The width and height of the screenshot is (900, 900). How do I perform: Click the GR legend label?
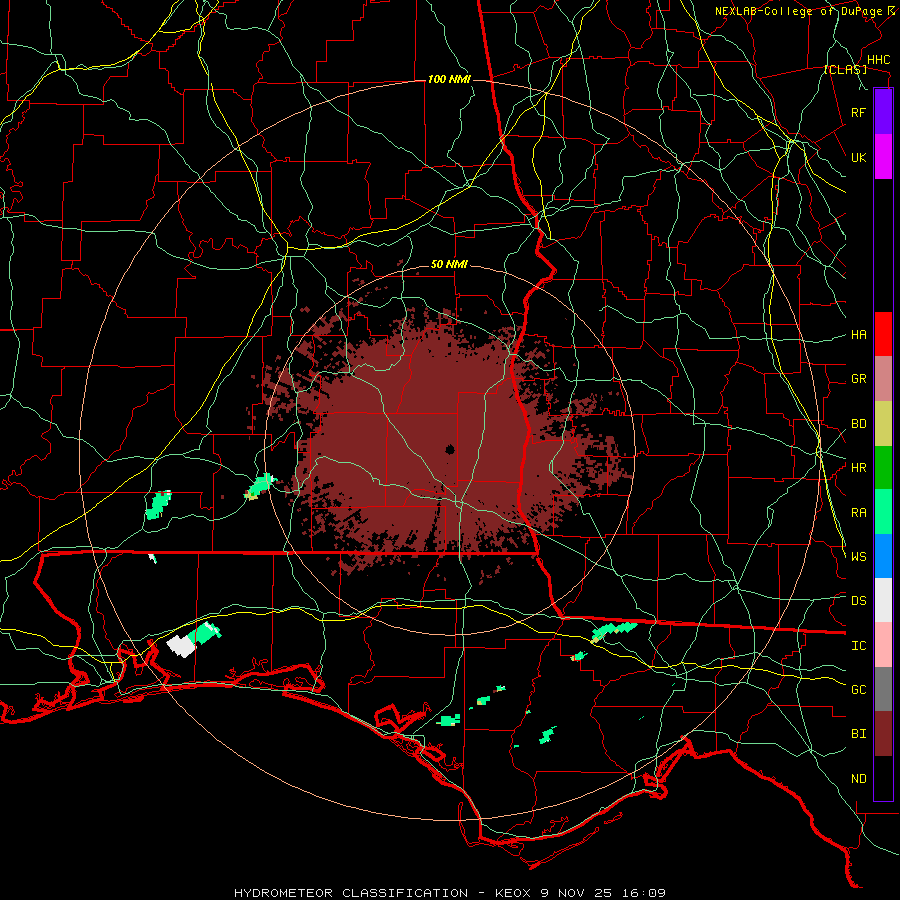pyautogui.click(x=859, y=379)
